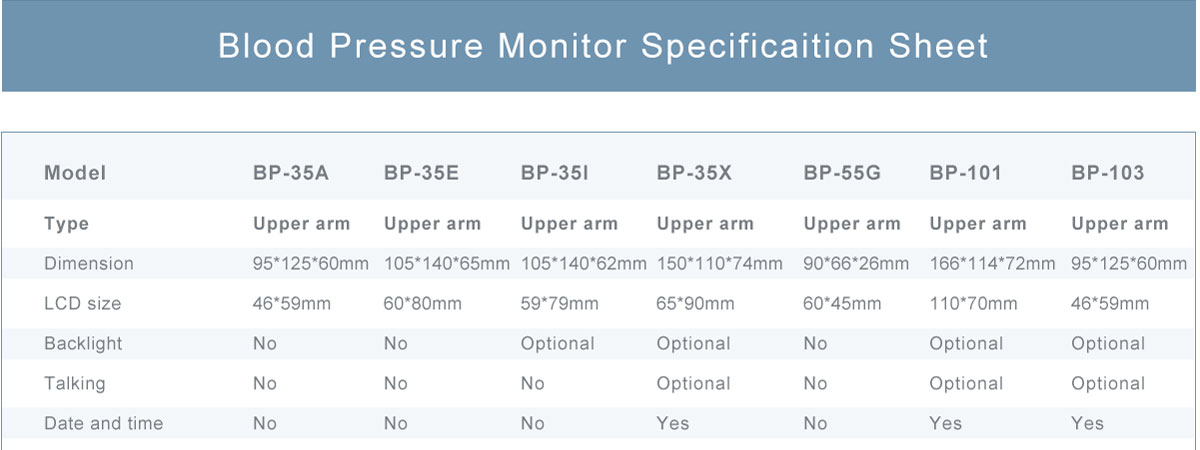Click the 65*90mm LCD size value
1200x450 pixels.
[x=695, y=304]
